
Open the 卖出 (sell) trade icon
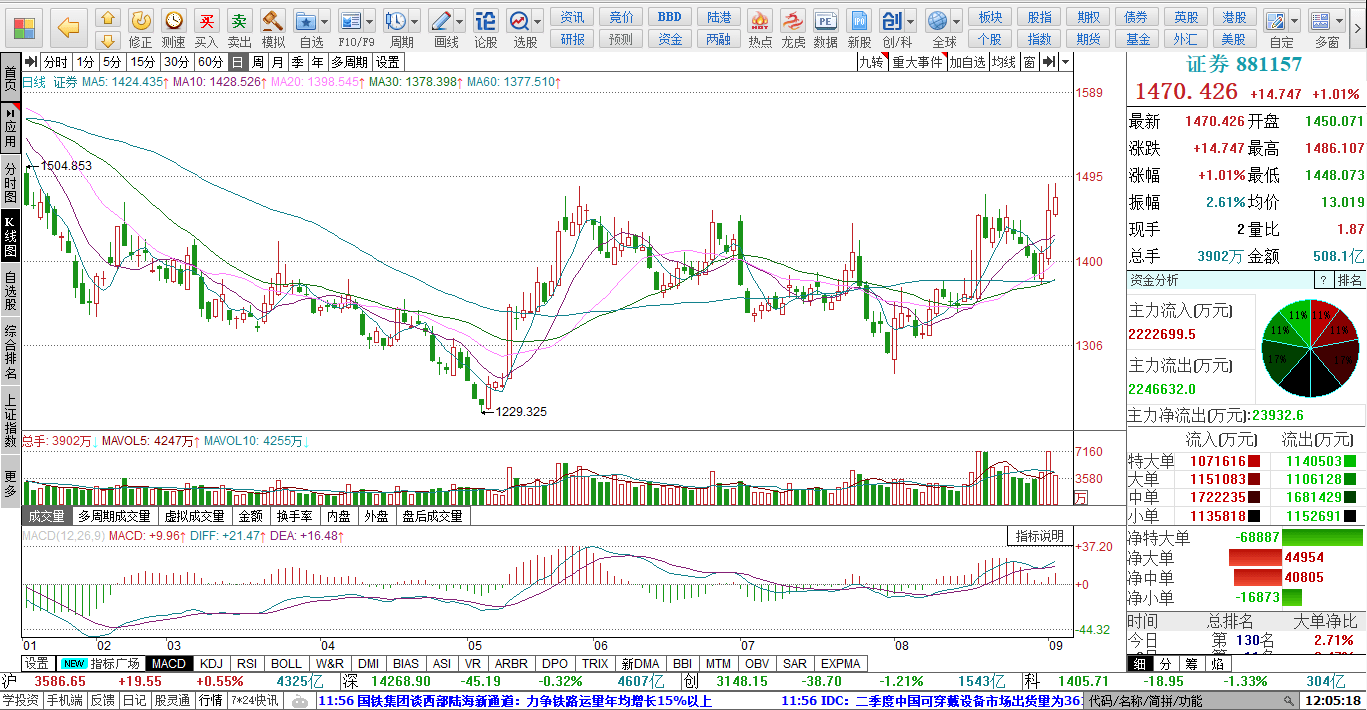(x=239, y=27)
